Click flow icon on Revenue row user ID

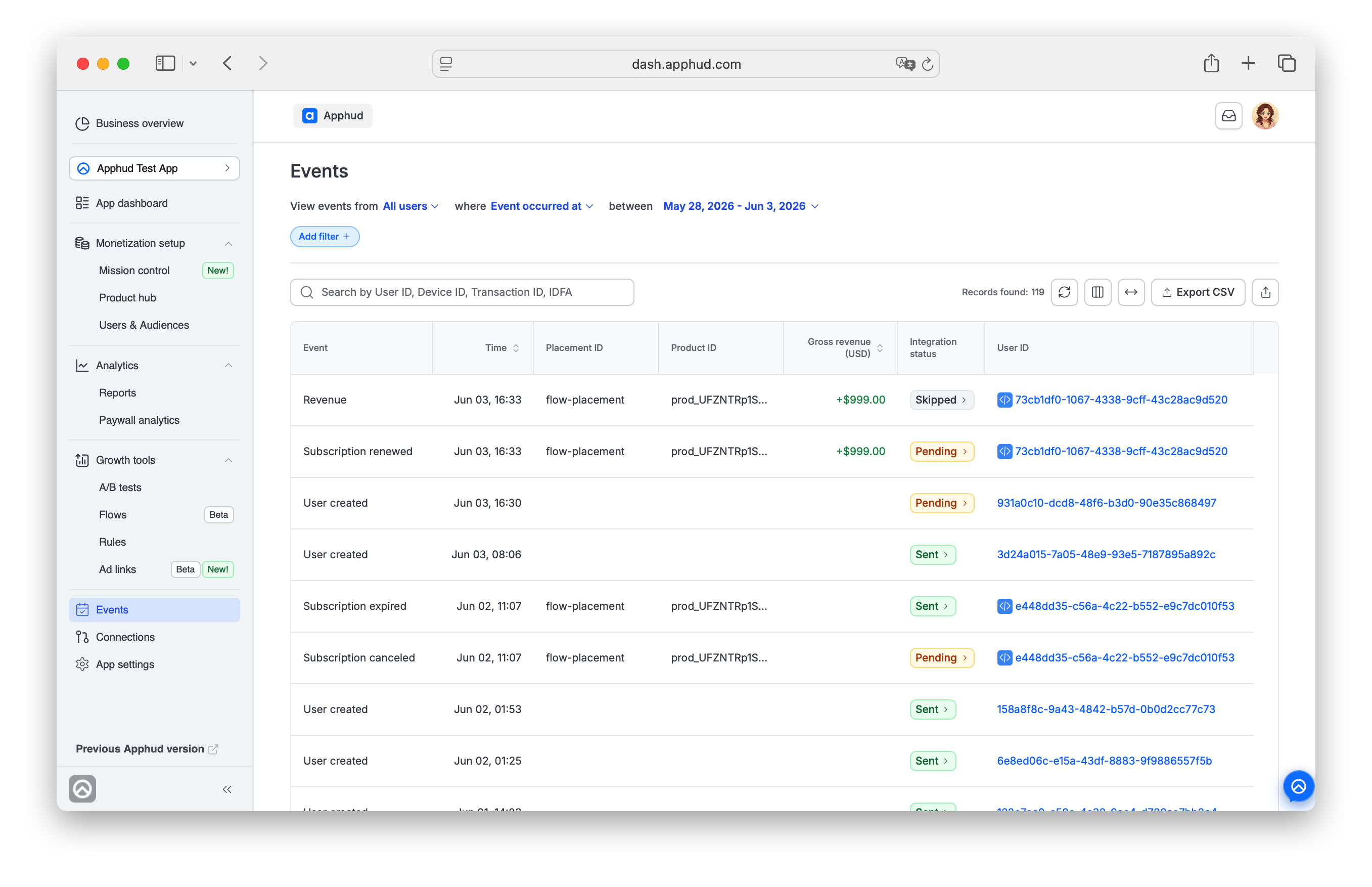tap(1004, 400)
